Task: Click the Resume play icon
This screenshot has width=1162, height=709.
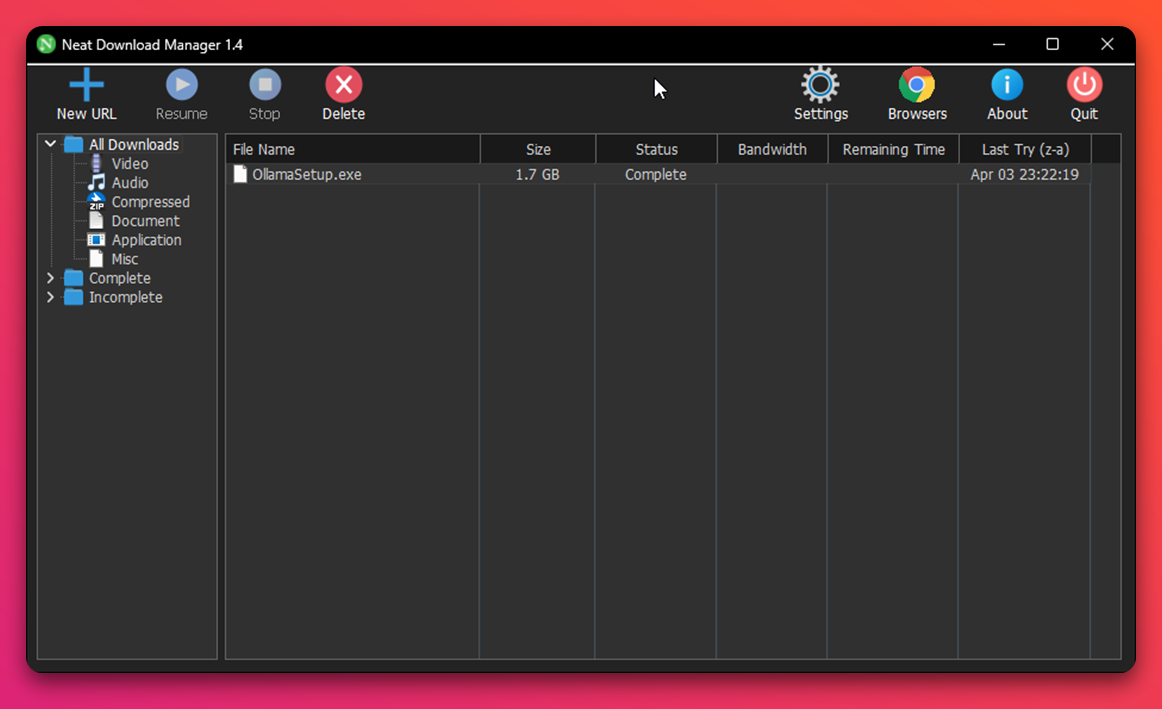Action: click(x=181, y=85)
